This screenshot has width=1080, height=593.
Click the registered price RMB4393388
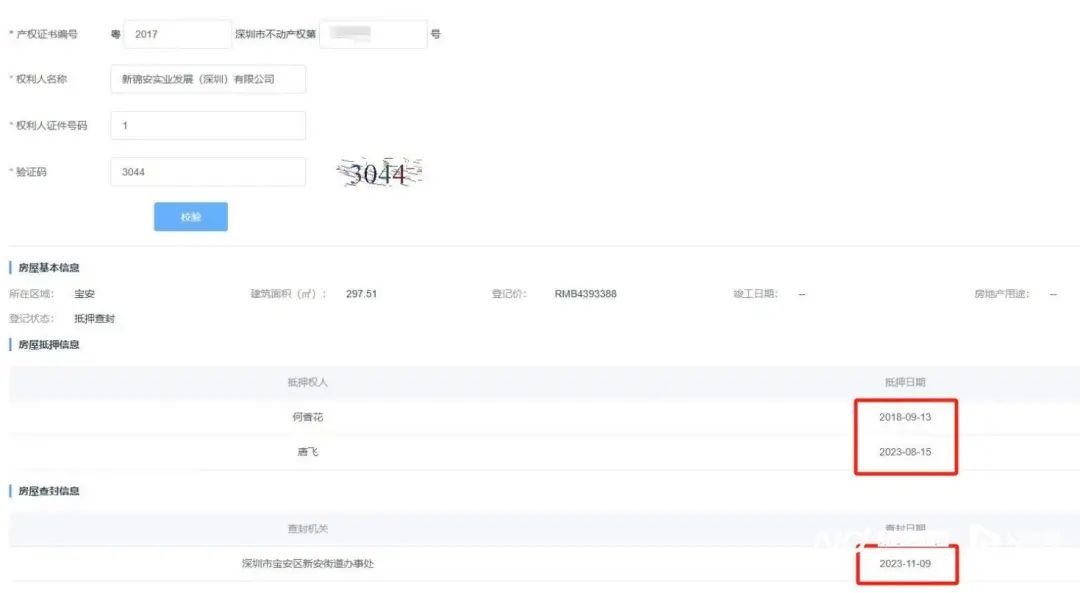tap(585, 294)
